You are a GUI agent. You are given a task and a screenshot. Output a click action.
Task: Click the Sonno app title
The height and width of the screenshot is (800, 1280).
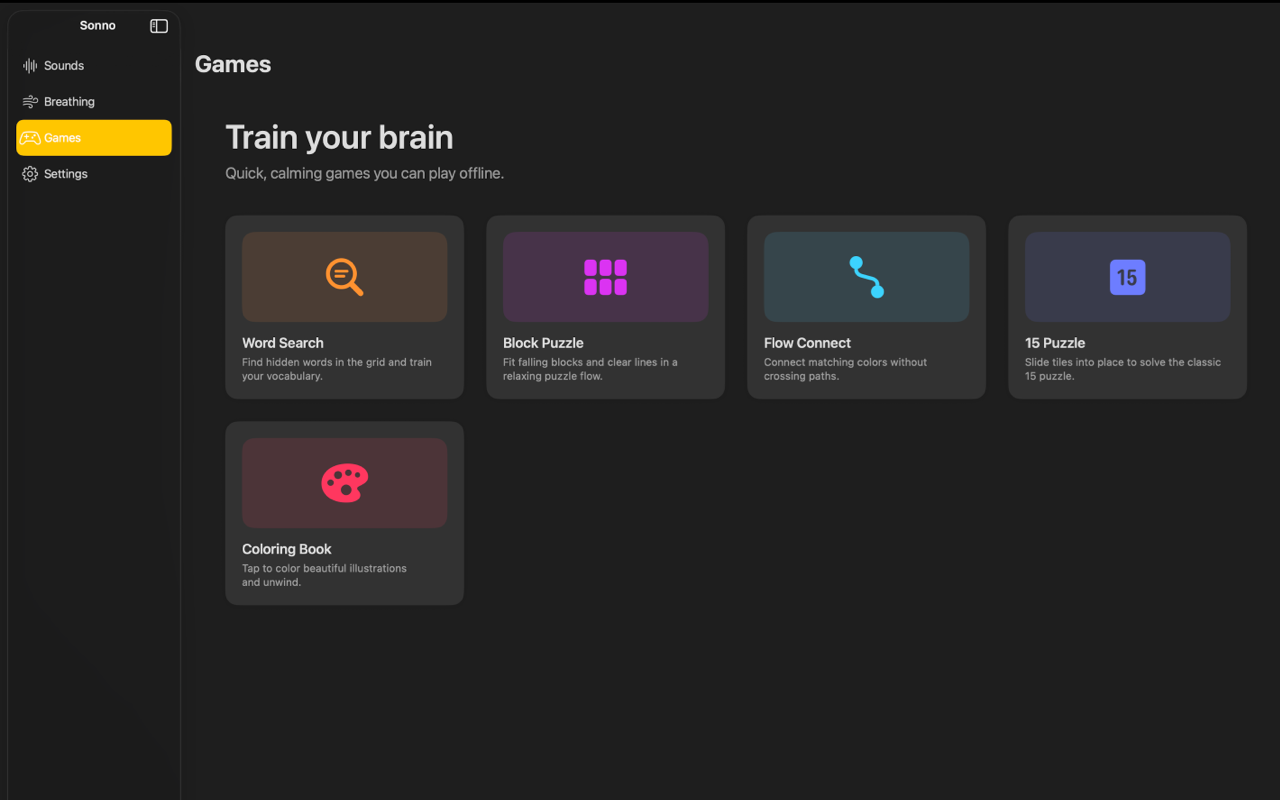click(x=98, y=26)
